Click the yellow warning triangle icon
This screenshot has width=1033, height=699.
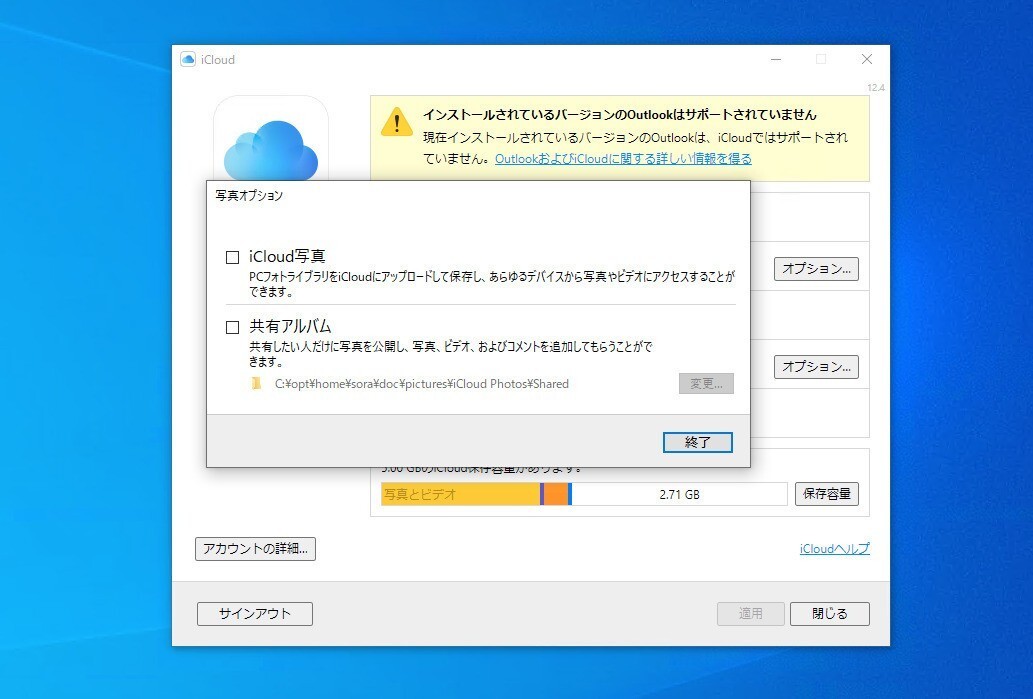[397, 123]
